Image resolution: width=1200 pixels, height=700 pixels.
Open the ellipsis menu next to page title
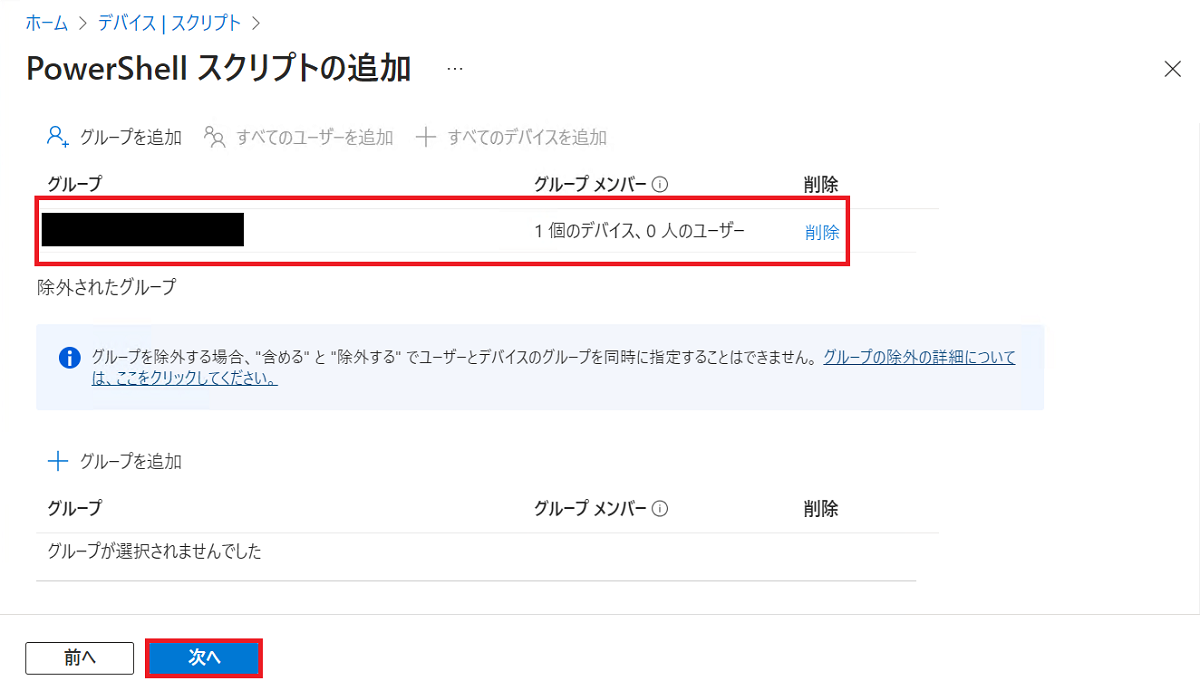pos(454,68)
